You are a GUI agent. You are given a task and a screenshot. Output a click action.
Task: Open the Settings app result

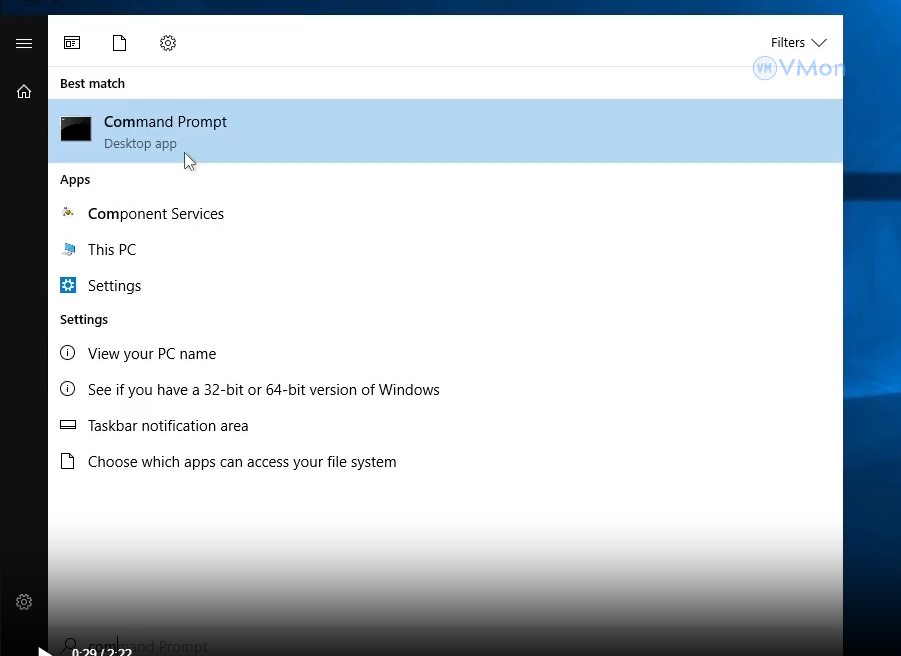point(114,286)
